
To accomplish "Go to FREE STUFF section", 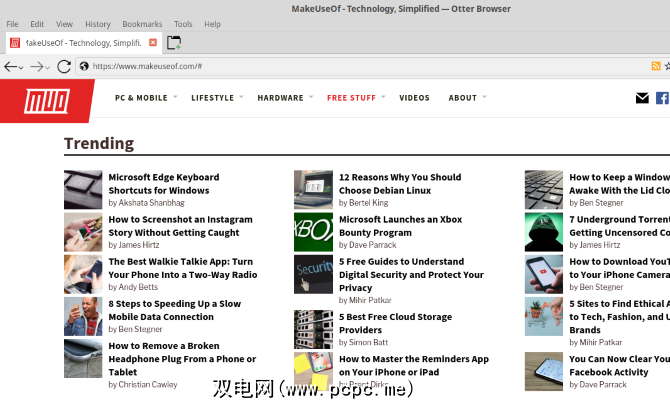I will point(351,98).
